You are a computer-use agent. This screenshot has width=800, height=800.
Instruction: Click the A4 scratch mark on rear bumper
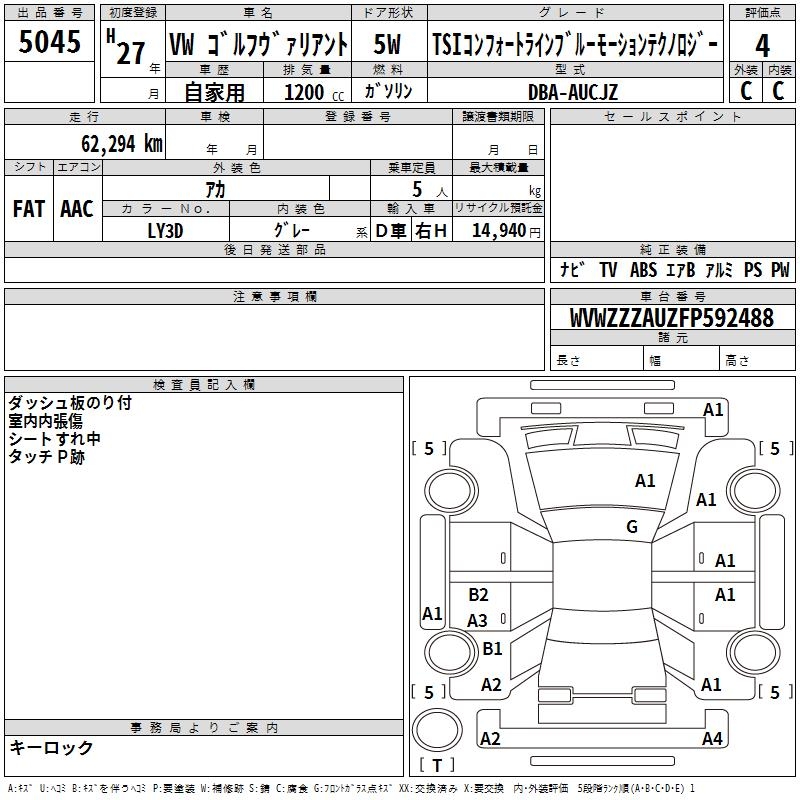tap(712, 738)
